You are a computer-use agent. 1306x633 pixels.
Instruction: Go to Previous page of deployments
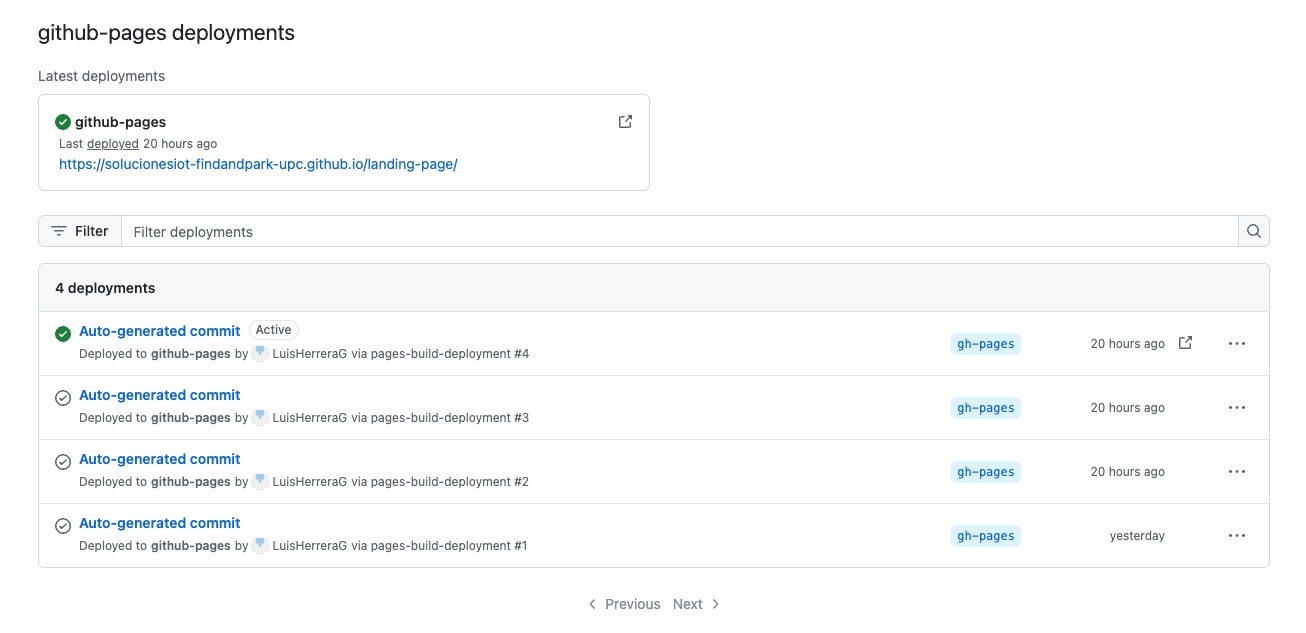[x=624, y=604]
